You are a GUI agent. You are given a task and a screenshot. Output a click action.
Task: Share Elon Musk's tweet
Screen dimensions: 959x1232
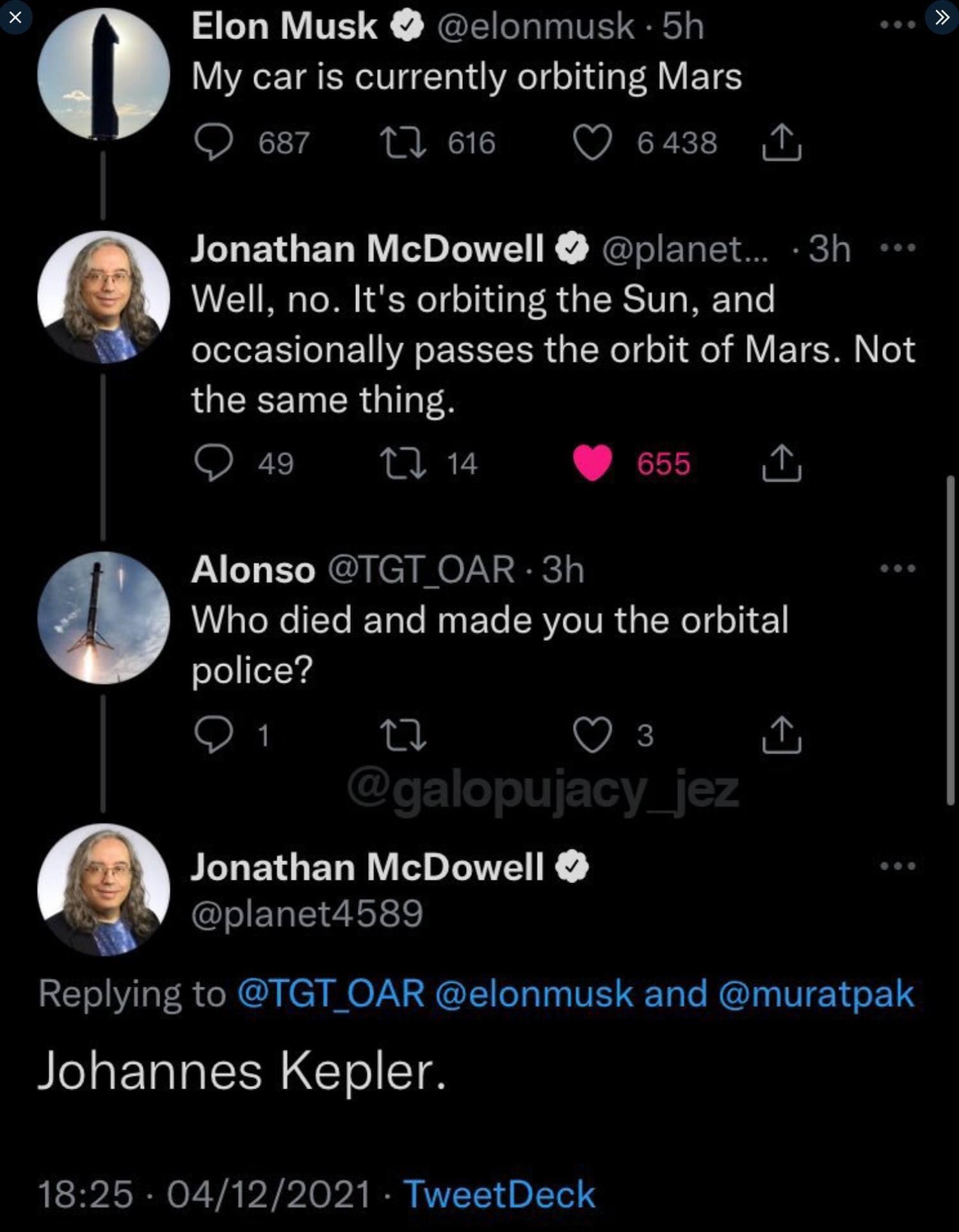click(x=781, y=142)
